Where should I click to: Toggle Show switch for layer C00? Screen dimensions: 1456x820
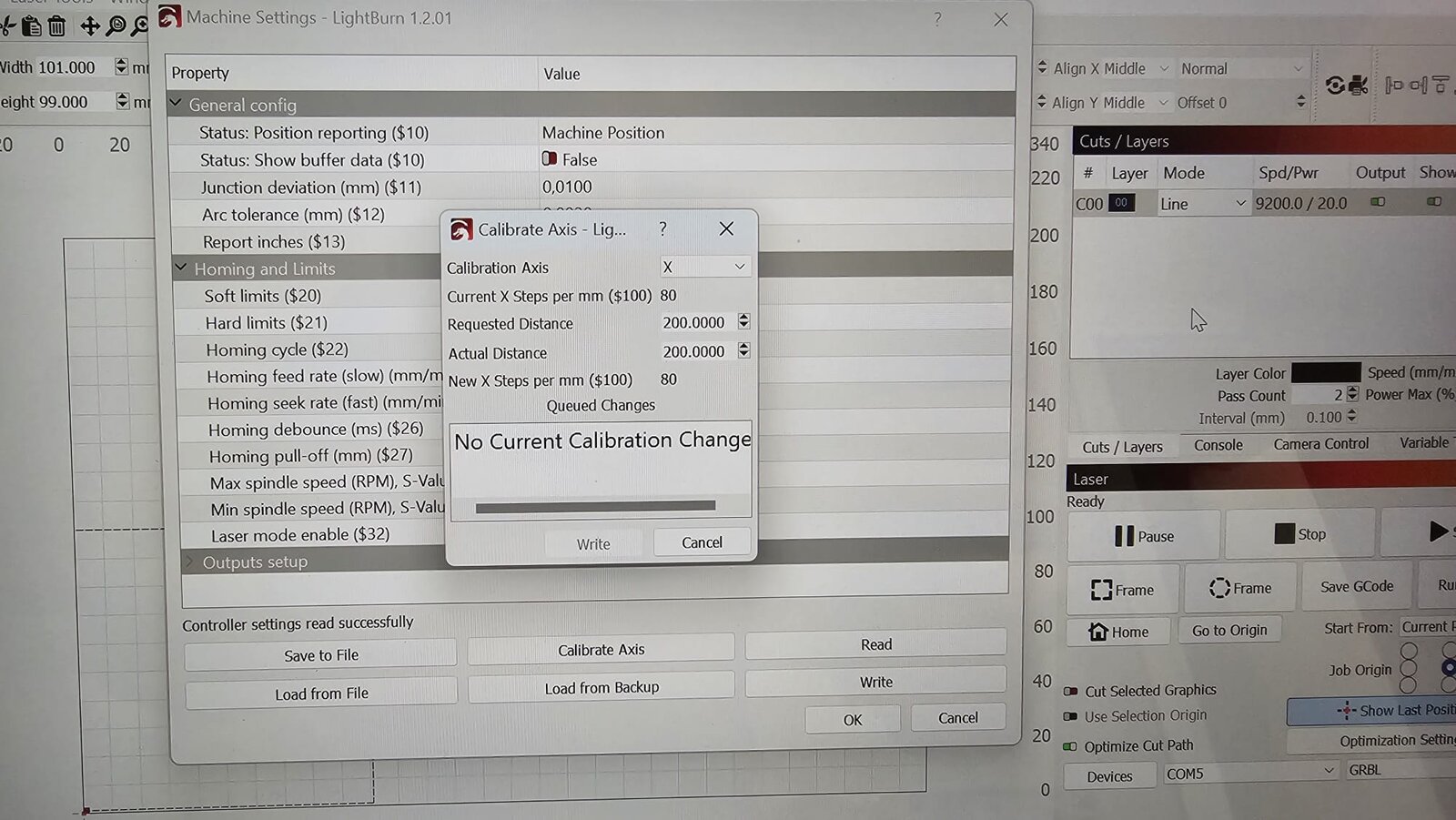pos(1434,201)
